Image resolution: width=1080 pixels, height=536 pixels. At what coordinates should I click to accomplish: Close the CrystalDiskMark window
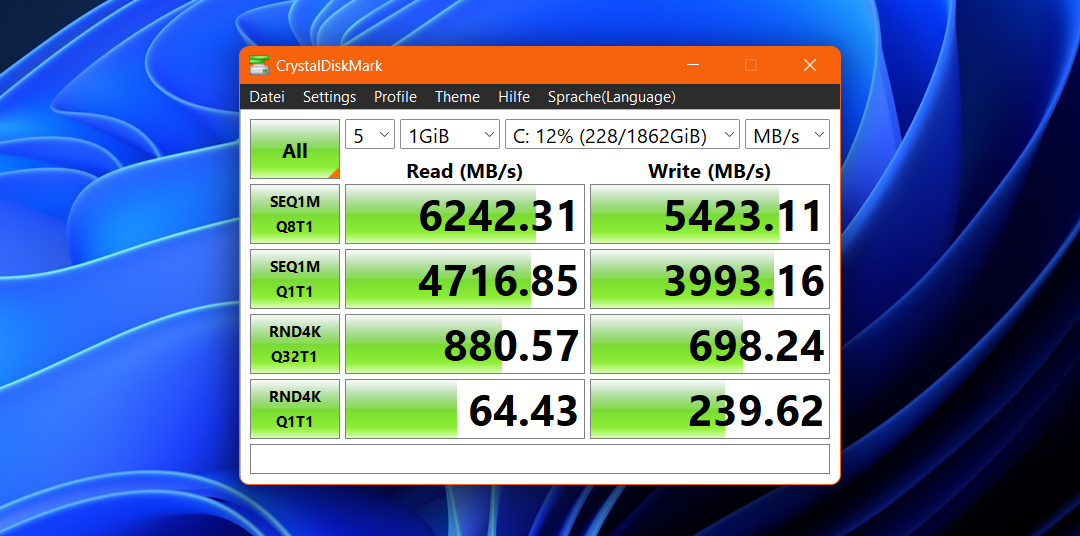coord(810,65)
